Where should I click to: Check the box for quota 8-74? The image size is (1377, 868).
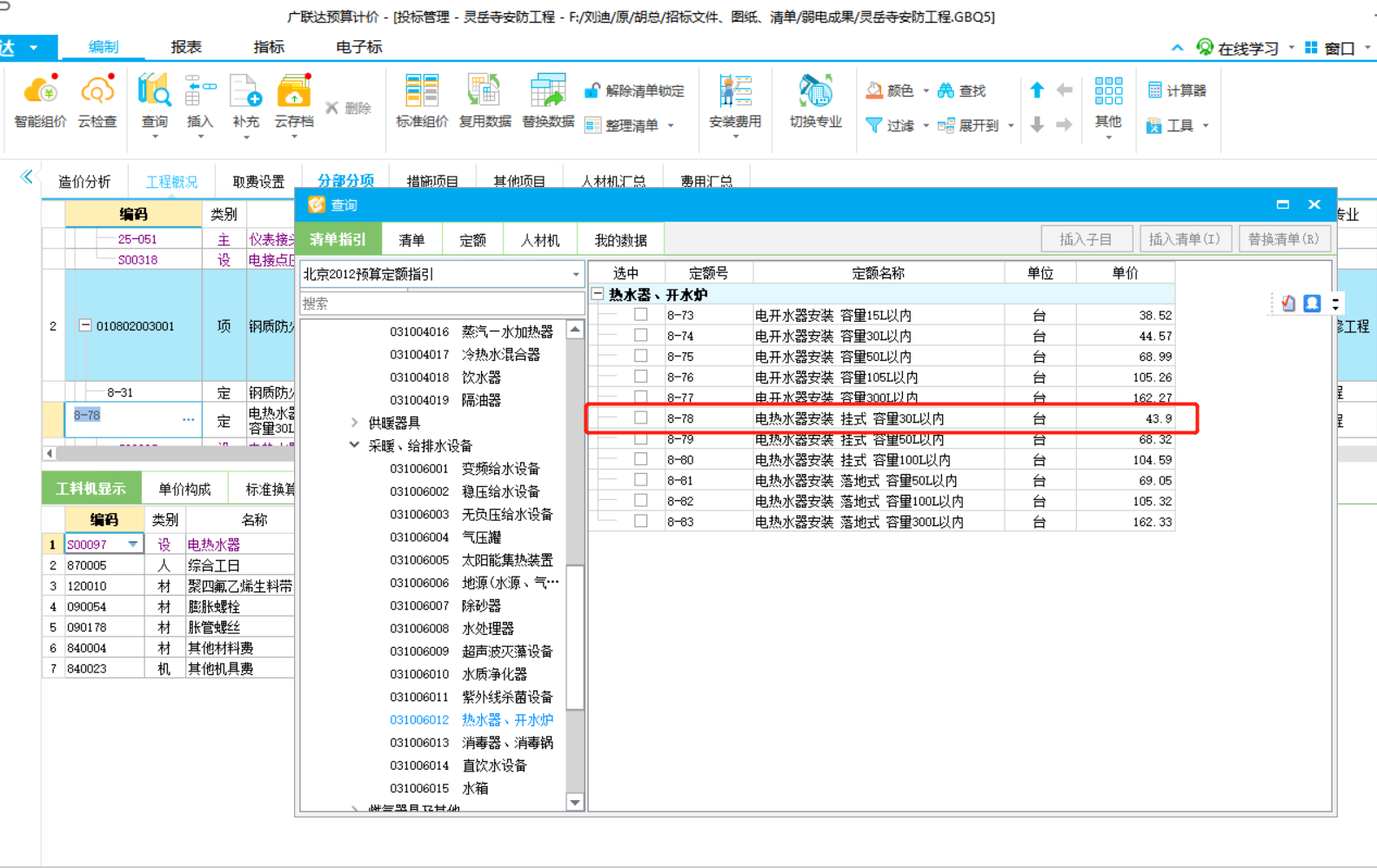click(641, 335)
